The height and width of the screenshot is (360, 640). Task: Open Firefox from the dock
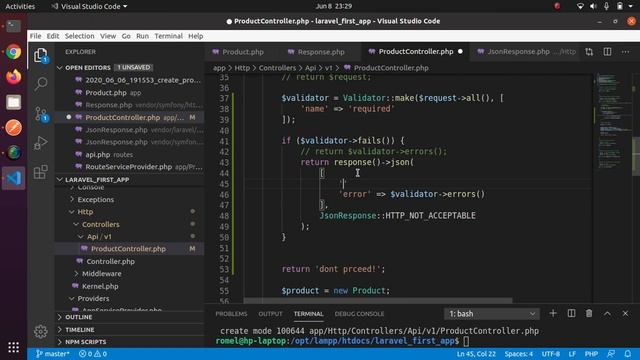pyautogui.click(x=13, y=77)
